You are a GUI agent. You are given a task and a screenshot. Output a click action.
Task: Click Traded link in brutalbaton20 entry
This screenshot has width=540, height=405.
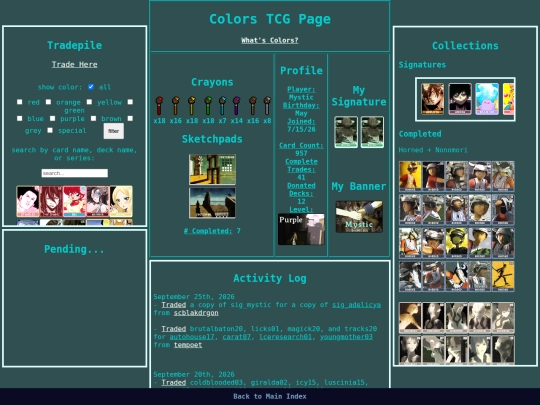coord(174,329)
